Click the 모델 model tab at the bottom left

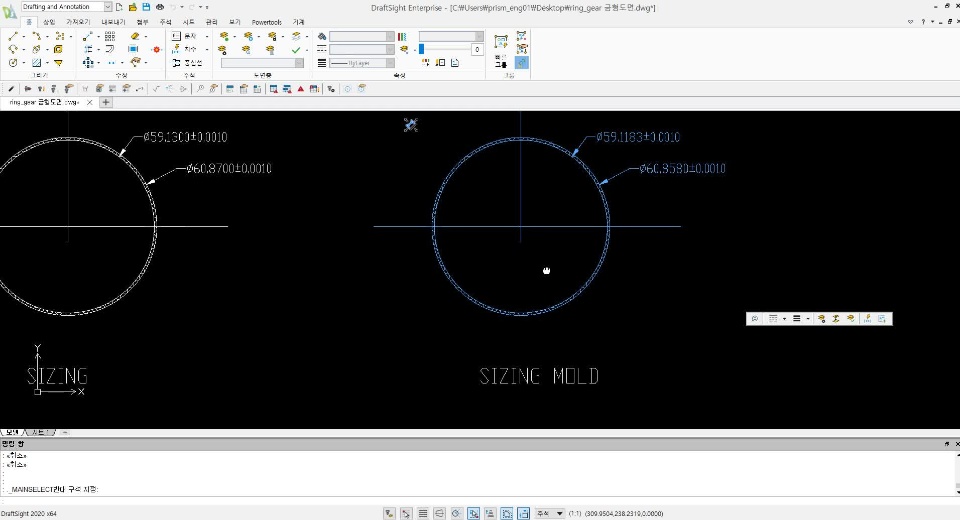12,432
